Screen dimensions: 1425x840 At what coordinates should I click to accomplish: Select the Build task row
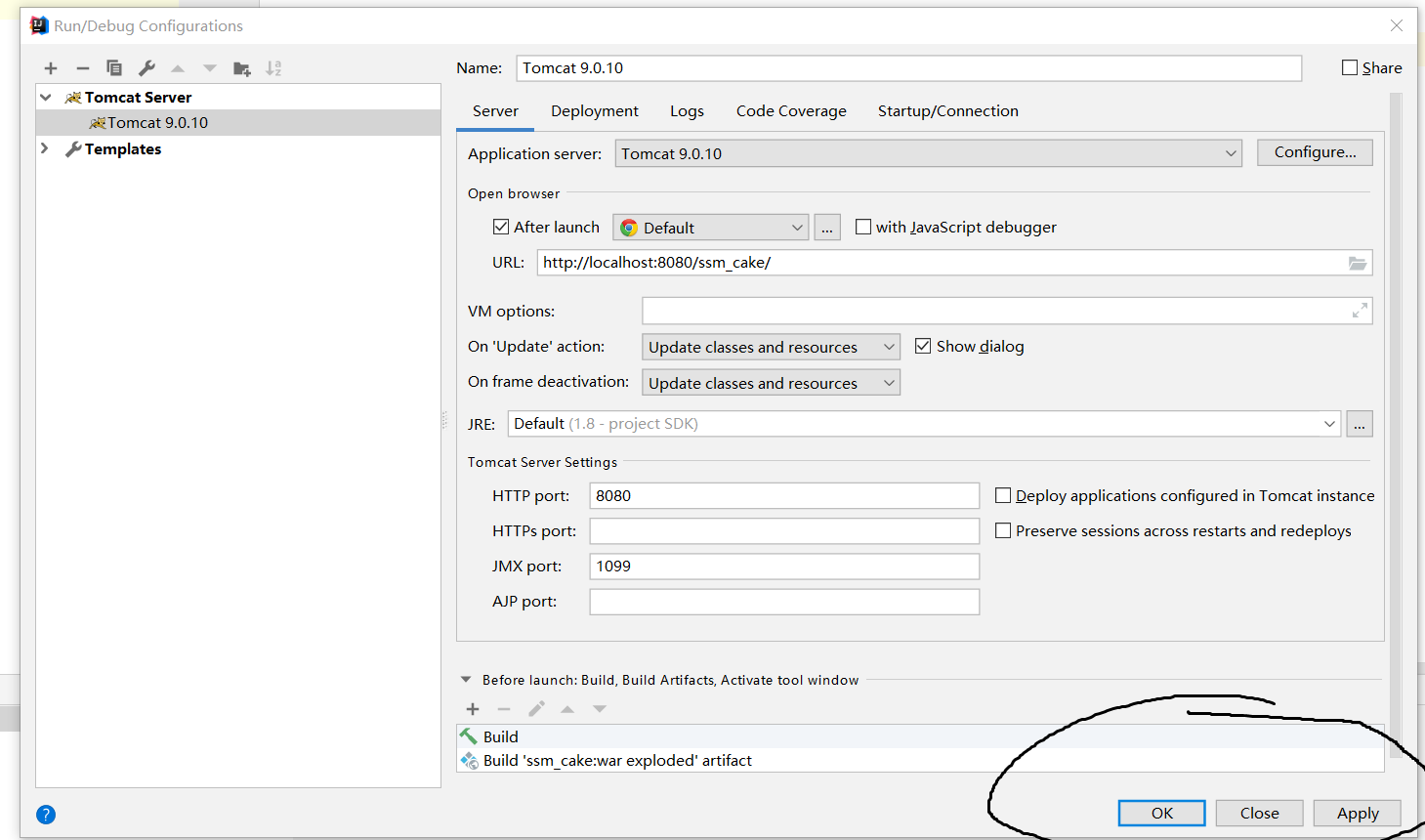[920, 736]
